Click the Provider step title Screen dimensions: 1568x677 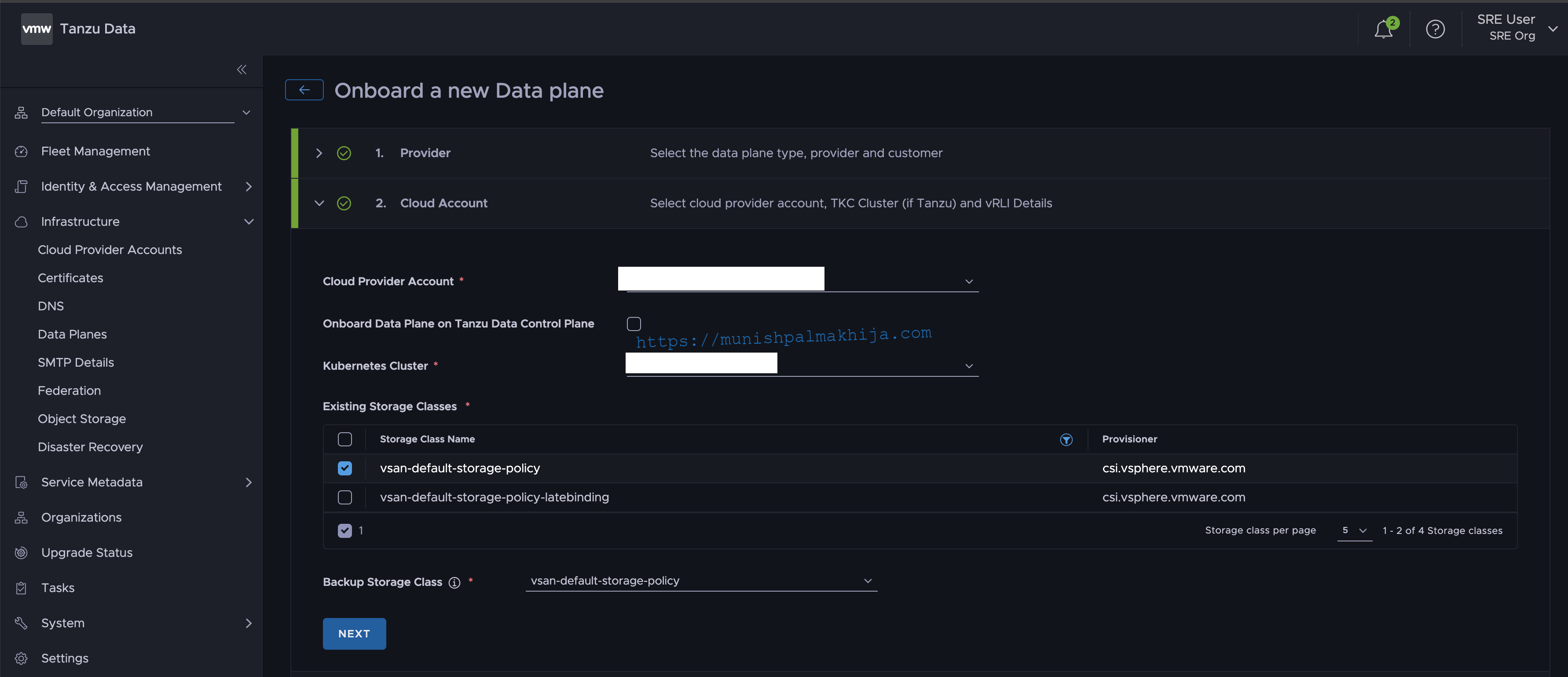coord(425,154)
